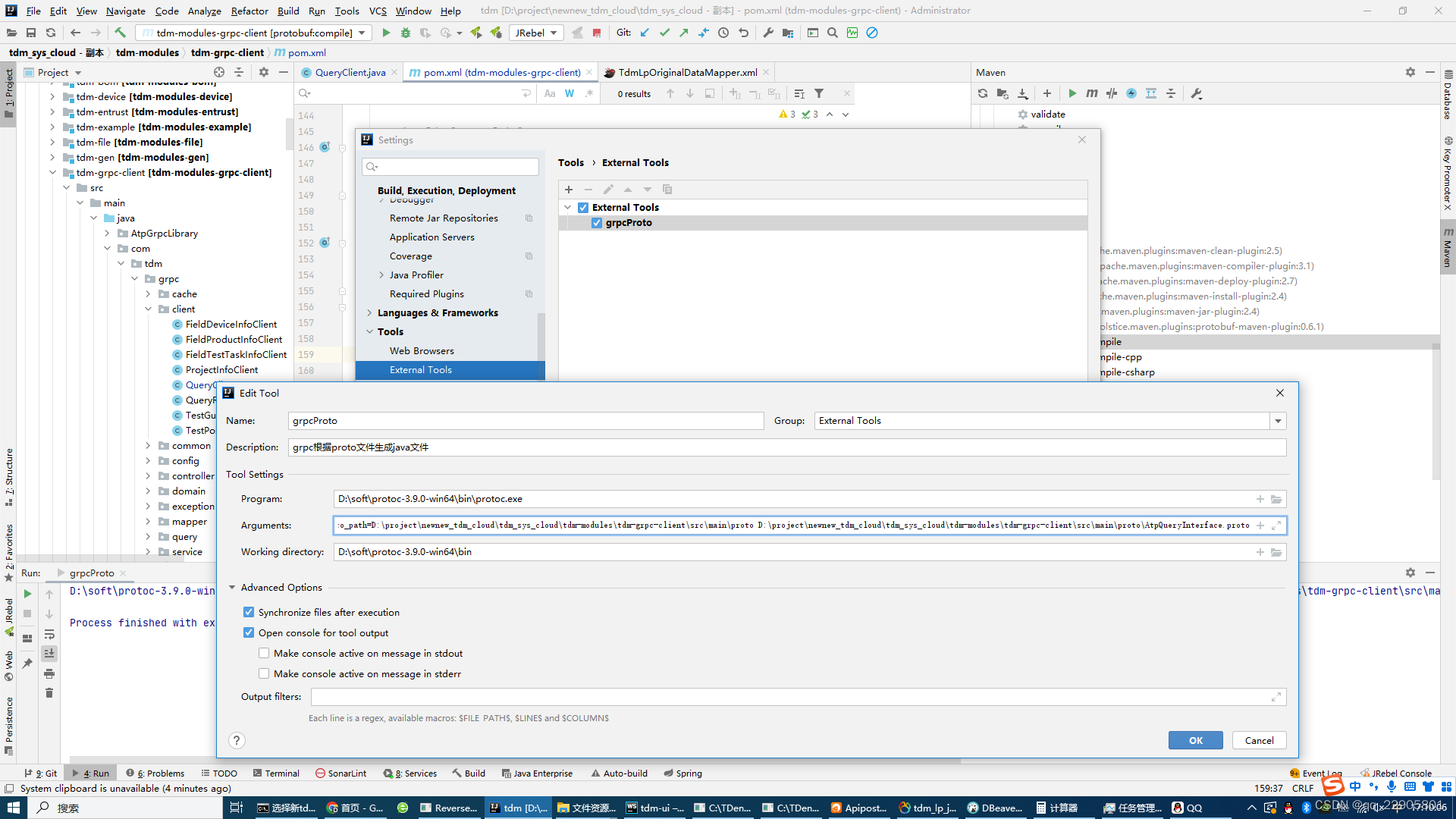Click the Build project hammer icon

click(120, 33)
